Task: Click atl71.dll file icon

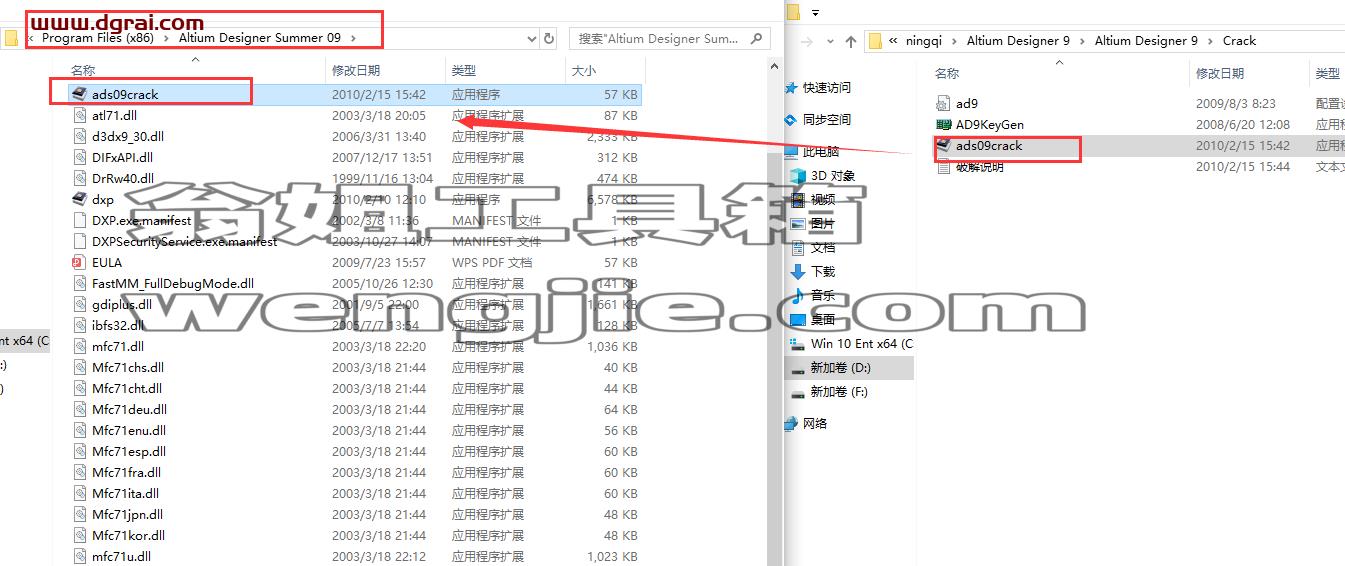Action: tap(80, 115)
